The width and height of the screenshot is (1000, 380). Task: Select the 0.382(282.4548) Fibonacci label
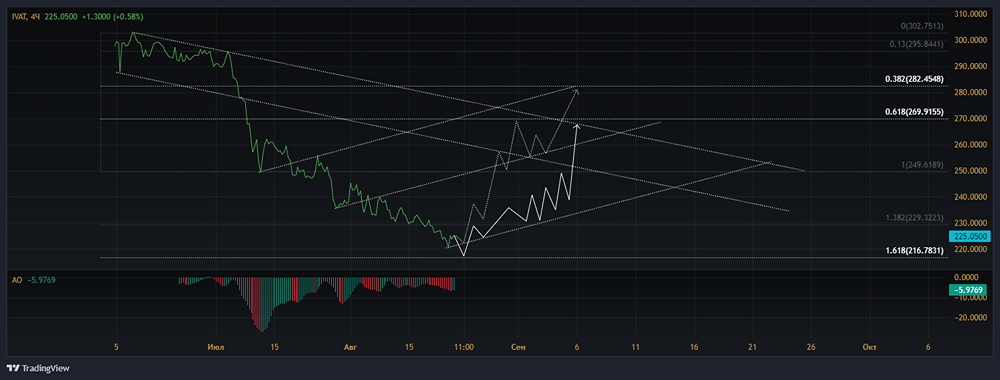pos(915,79)
